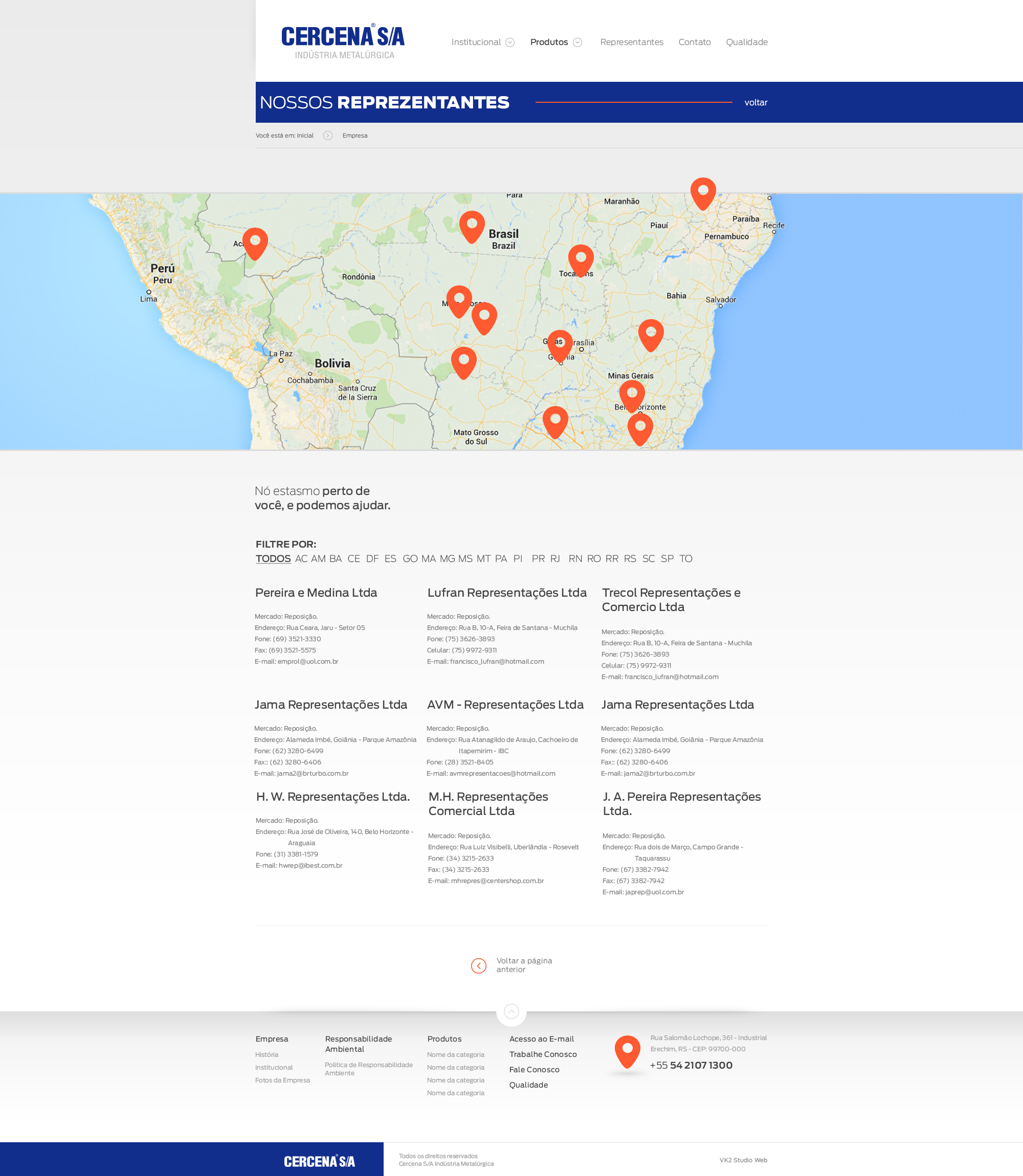
Task: Go to the Representantes menu item
Action: [631, 42]
